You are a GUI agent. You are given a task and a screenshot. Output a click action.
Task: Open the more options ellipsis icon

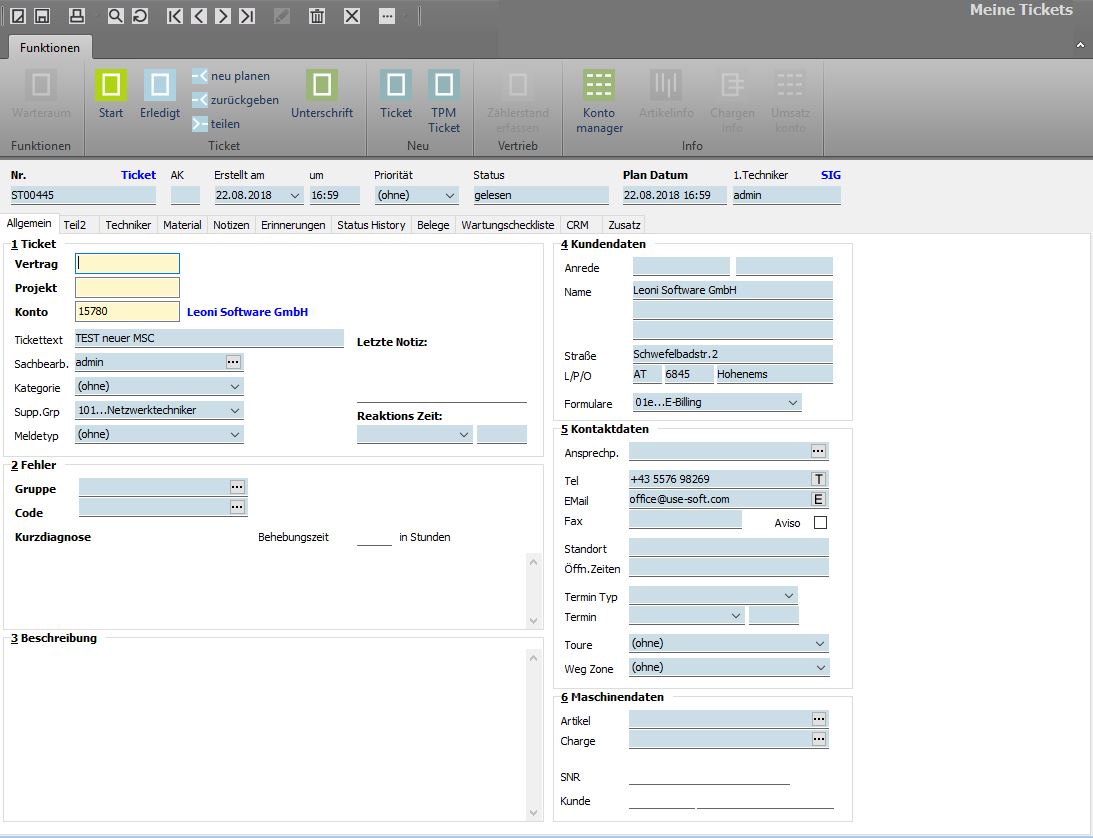pyautogui.click(x=387, y=15)
